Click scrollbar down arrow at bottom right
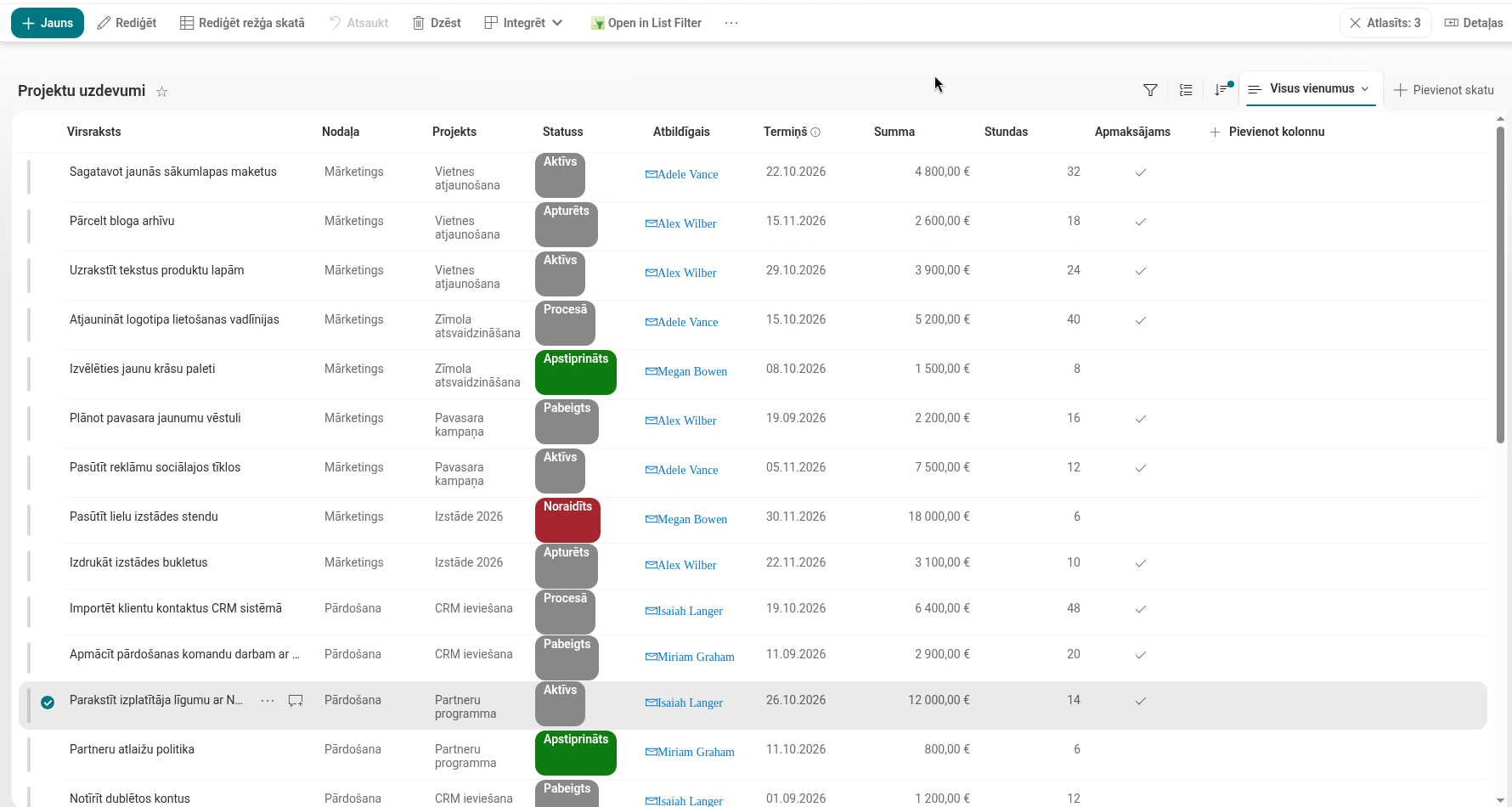This screenshot has height=807, width=1512. pos(1500,800)
